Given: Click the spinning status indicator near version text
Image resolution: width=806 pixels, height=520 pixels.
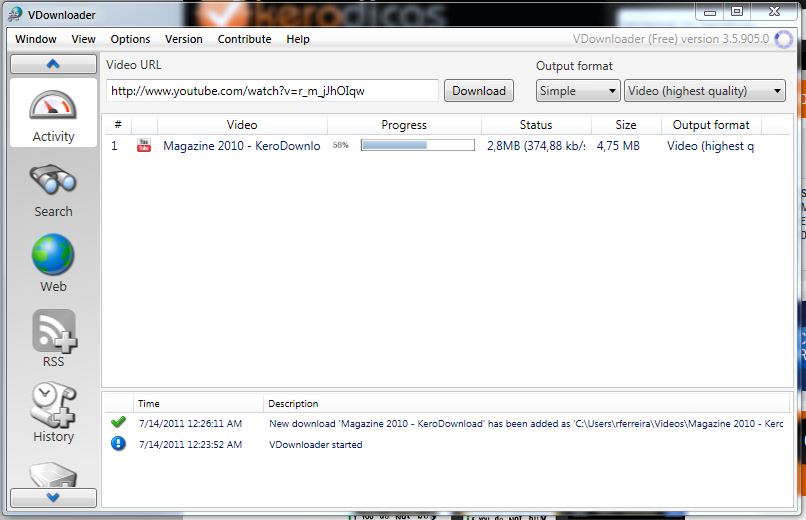Looking at the screenshot, I should 783,39.
